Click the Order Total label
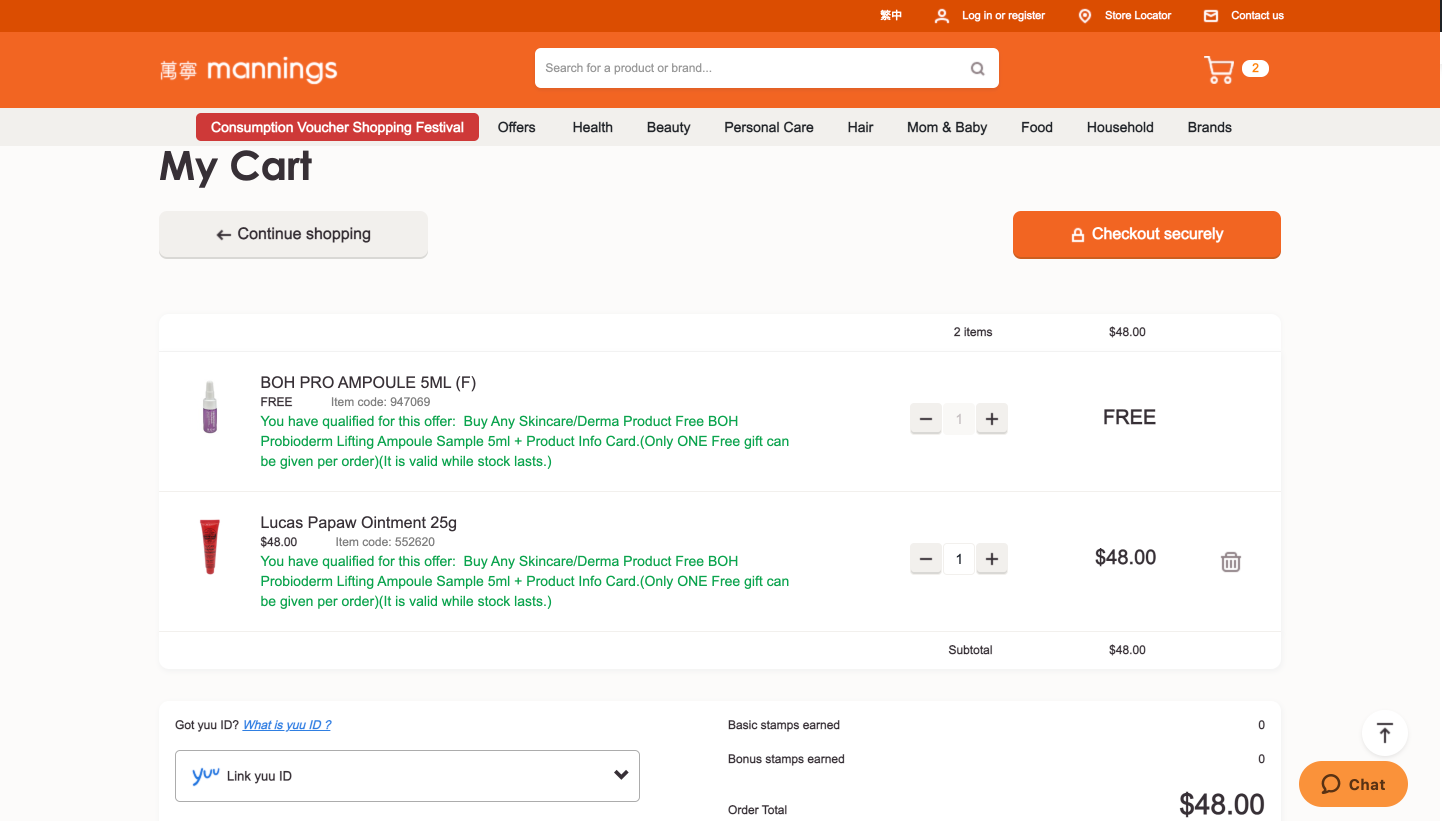This screenshot has width=1442, height=821. point(757,810)
